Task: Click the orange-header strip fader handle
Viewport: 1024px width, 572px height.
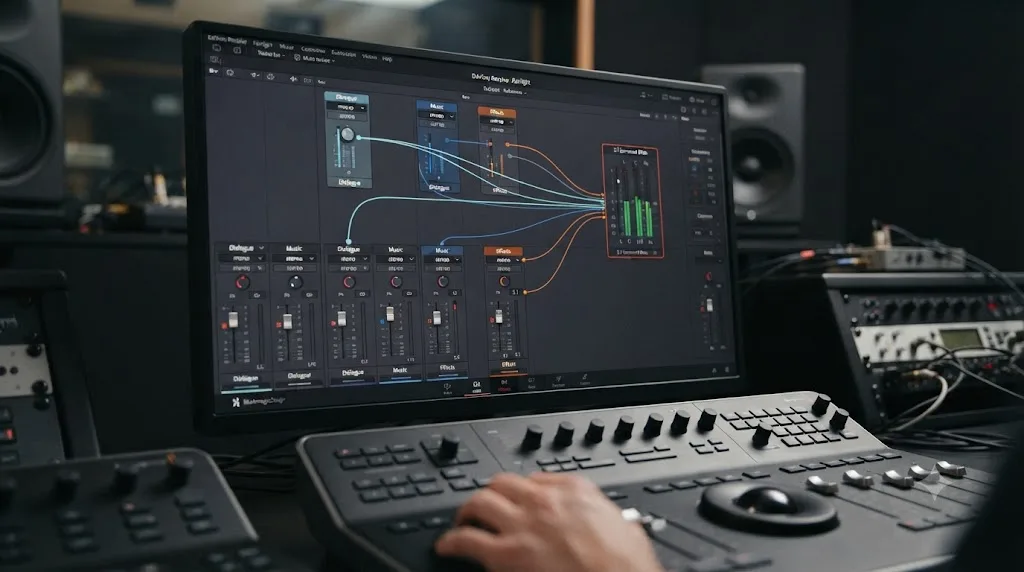Action: 499,316
